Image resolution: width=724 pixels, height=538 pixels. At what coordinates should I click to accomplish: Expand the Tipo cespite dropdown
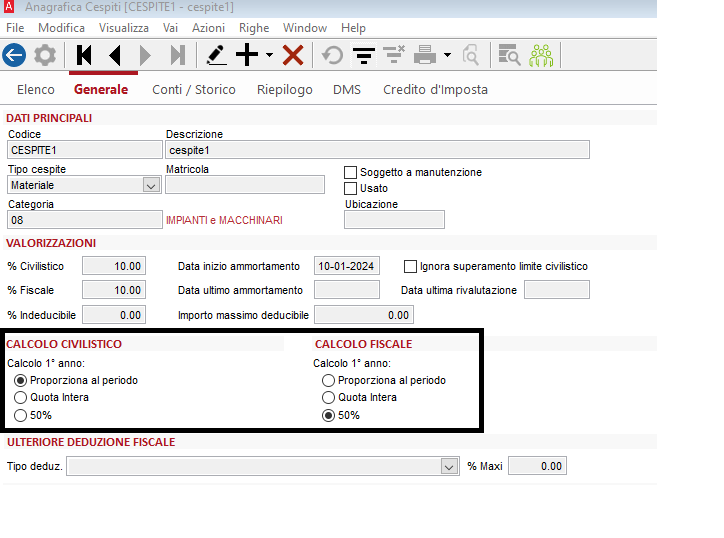click(x=151, y=185)
